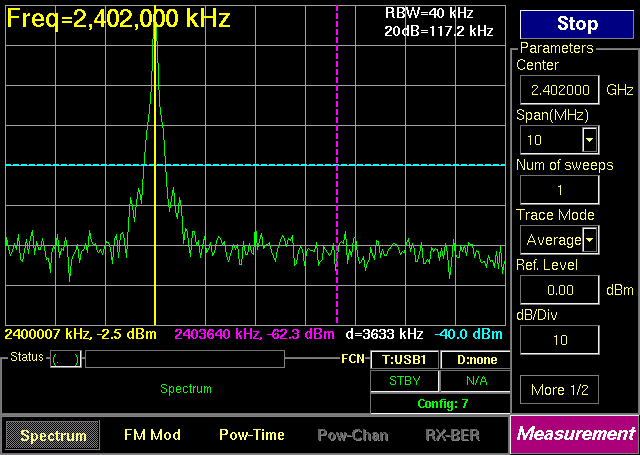The height and width of the screenshot is (455, 640).
Task: Select the Span value 10 box
Action: coord(560,140)
